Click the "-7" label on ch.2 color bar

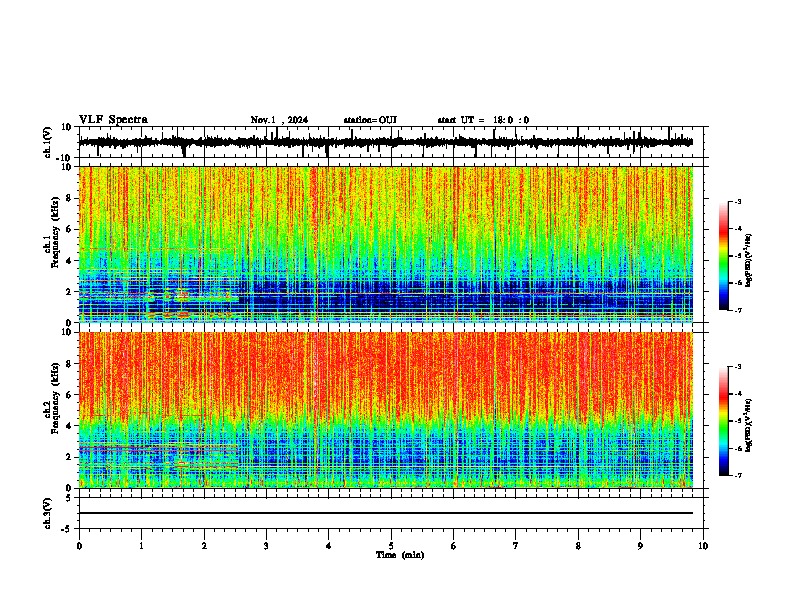[x=738, y=475]
